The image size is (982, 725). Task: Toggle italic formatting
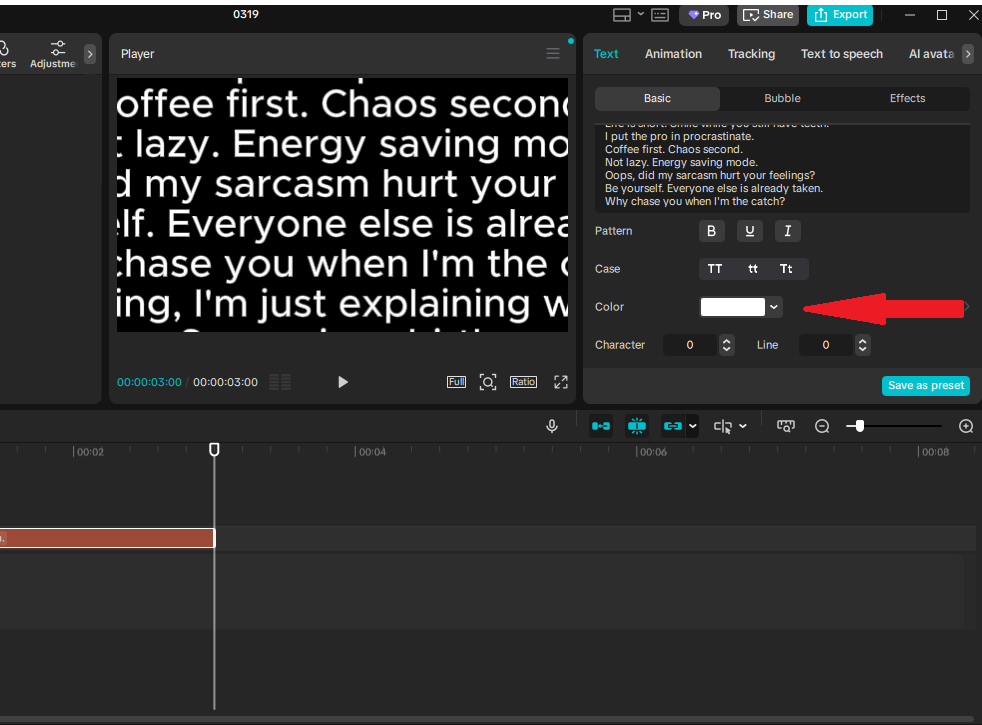tap(787, 231)
